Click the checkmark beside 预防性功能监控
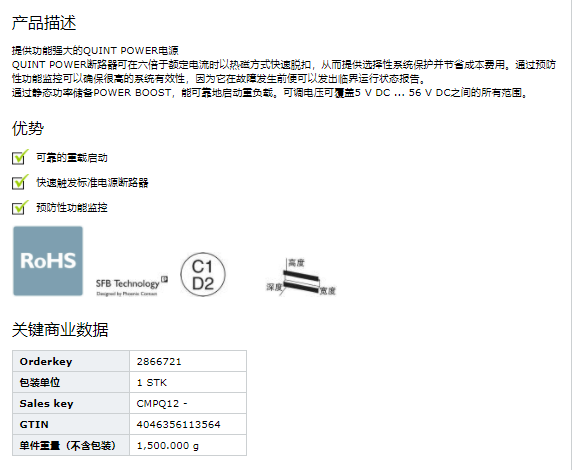 (x=20, y=207)
